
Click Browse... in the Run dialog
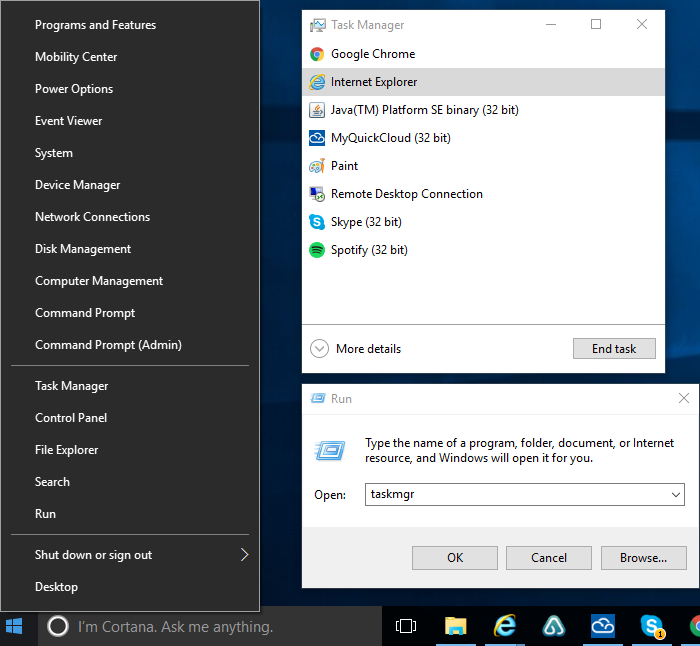click(x=643, y=558)
